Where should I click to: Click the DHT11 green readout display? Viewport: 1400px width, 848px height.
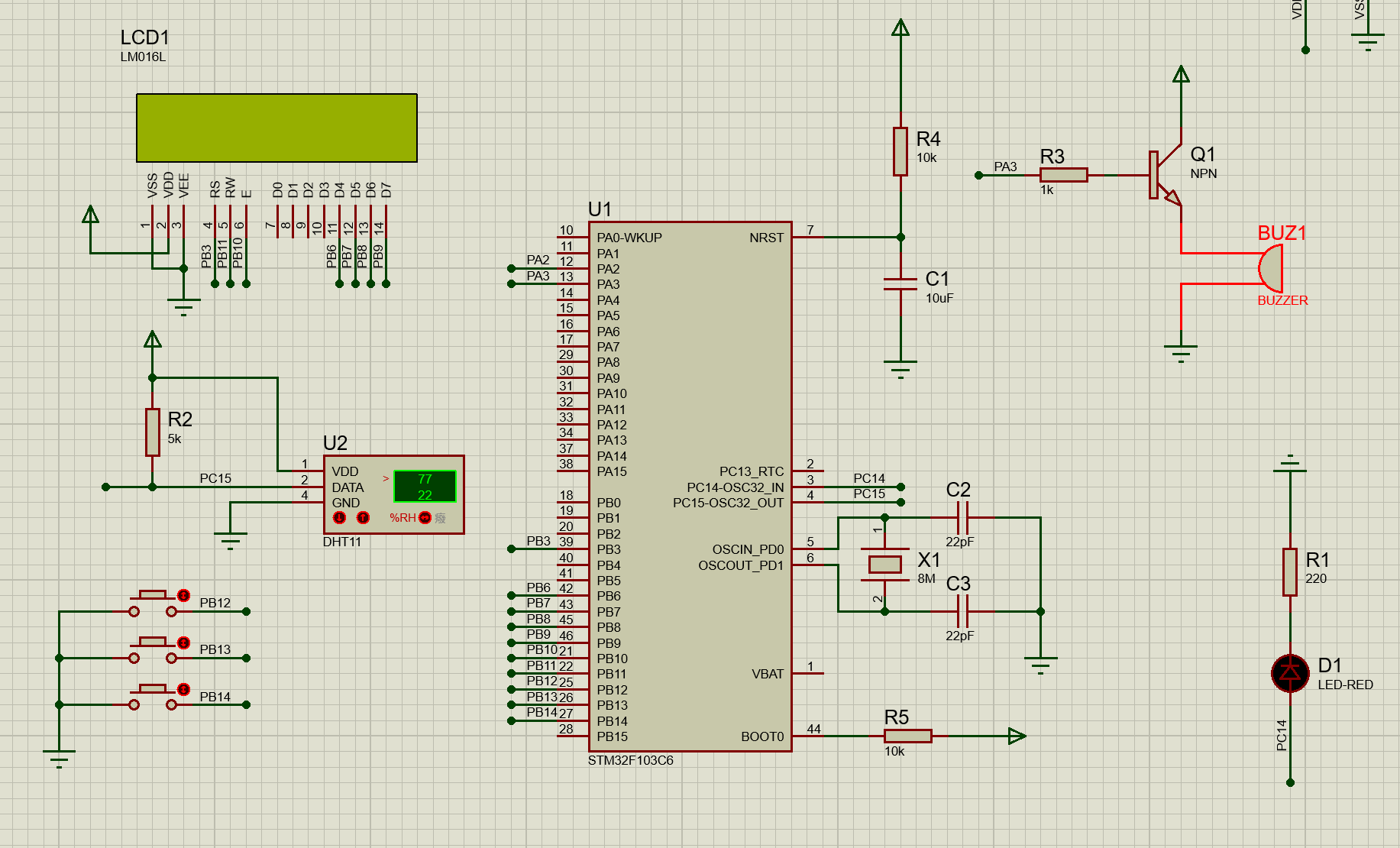425,487
